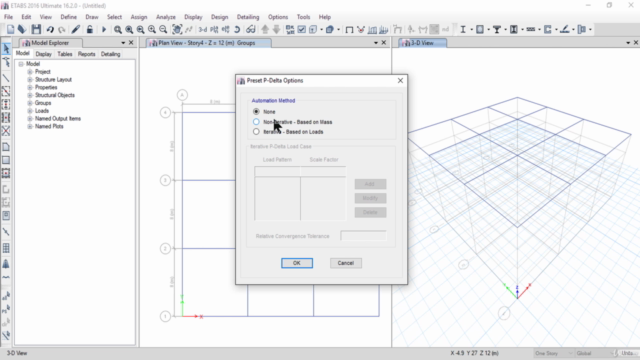Expand the Loads tree node
The width and height of the screenshot is (640, 360).
[x=30, y=111]
